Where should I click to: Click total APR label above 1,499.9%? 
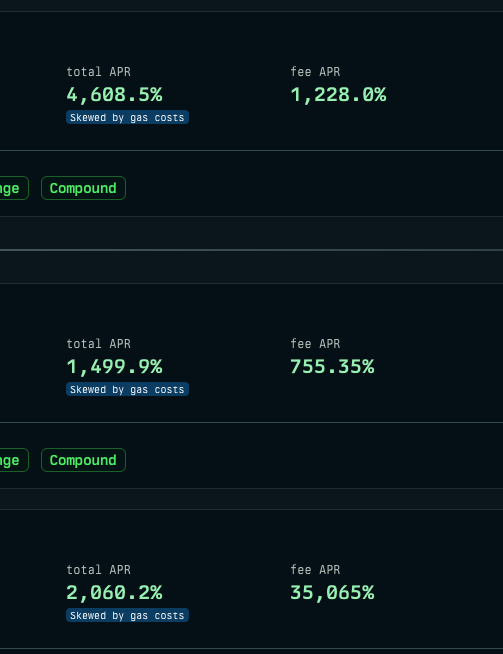coord(99,344)
